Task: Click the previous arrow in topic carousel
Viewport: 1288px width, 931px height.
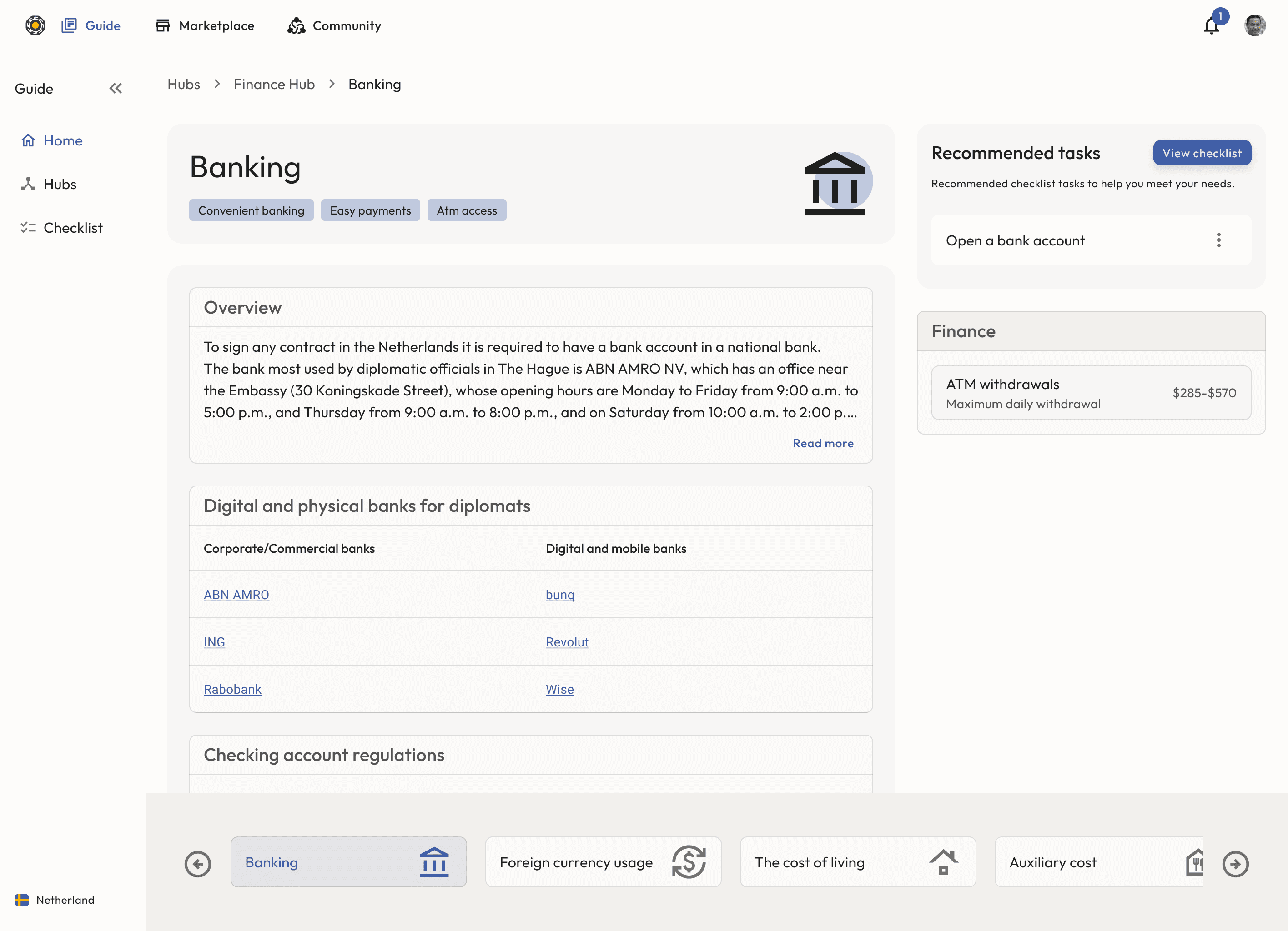Action: [198, 864]
